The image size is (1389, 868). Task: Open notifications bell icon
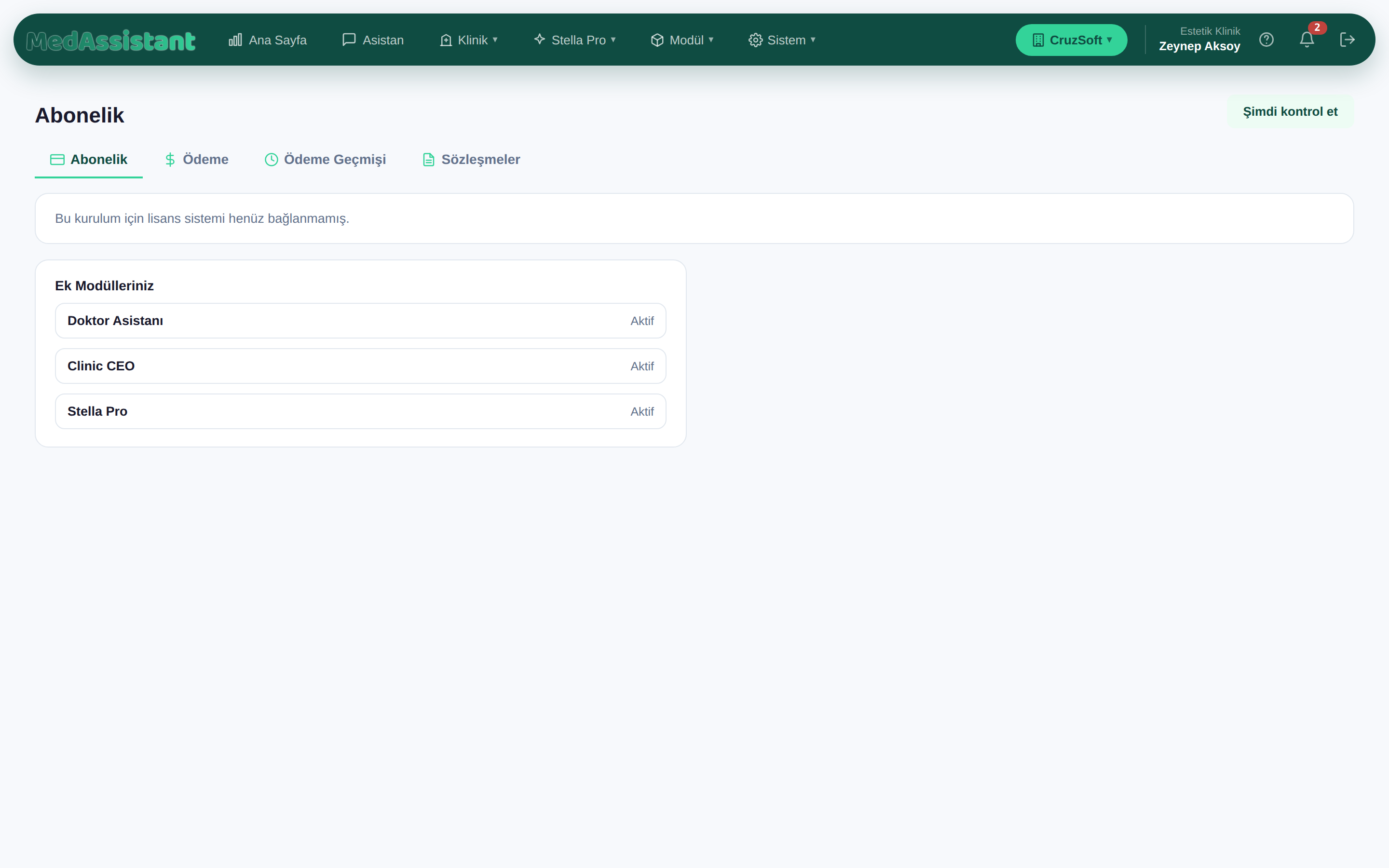[x=1307, y=40]
